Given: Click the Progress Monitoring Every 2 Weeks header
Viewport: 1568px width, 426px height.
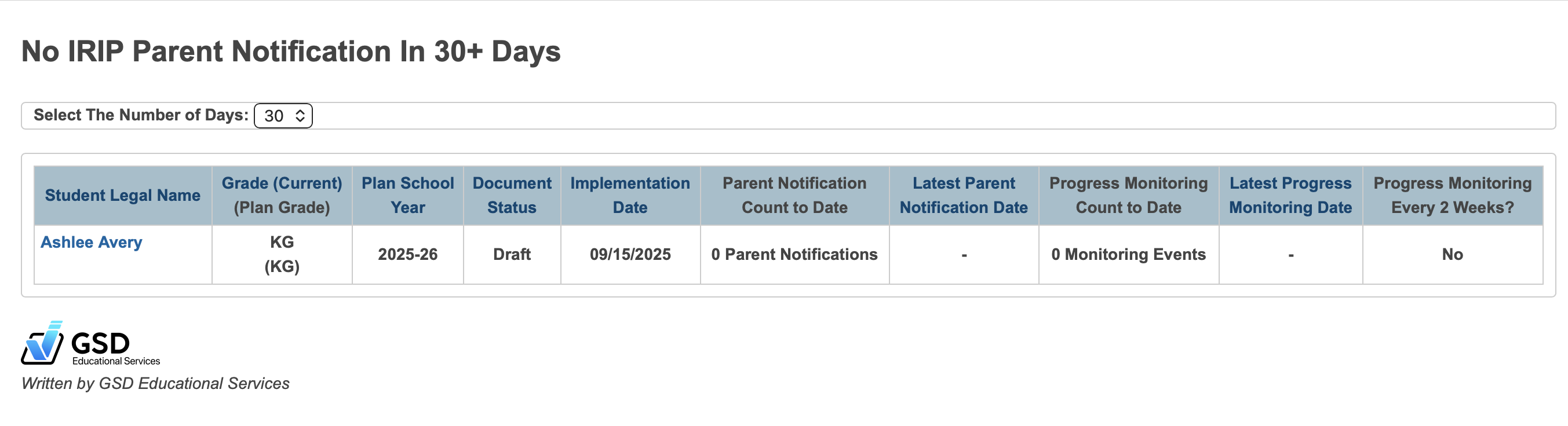Looking at the screenshot, I should pyautogui.click(x=1452, y=195).
